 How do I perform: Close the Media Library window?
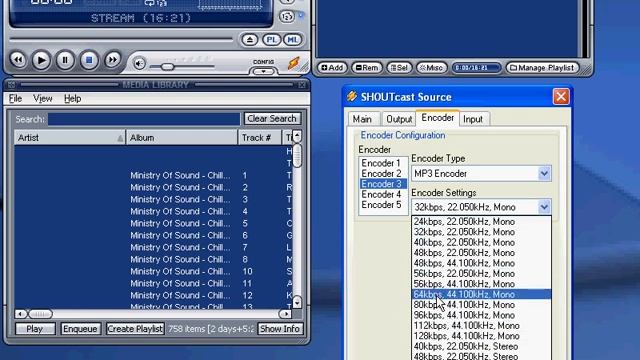tap(302, 85)
